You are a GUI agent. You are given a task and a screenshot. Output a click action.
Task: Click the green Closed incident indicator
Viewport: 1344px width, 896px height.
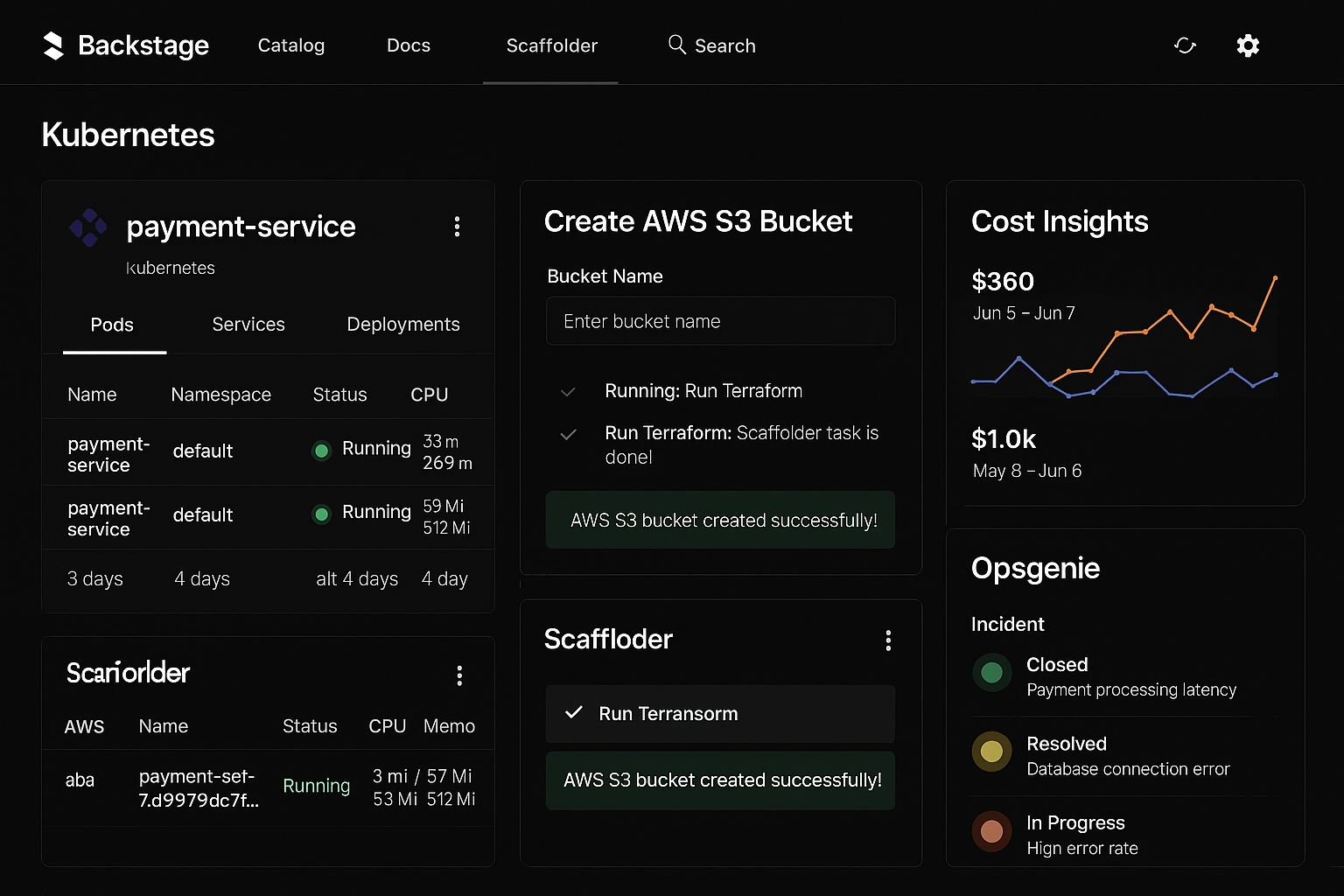tap(991, 673)
